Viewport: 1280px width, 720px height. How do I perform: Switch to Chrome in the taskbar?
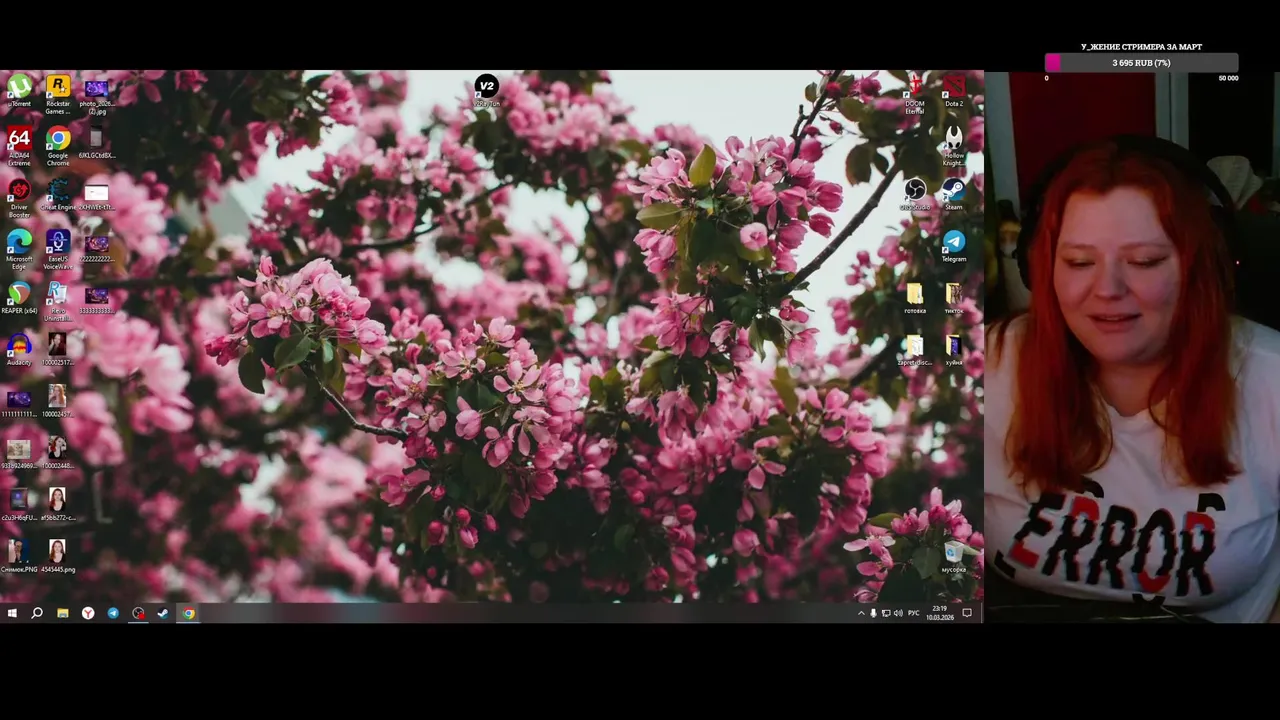188,613
